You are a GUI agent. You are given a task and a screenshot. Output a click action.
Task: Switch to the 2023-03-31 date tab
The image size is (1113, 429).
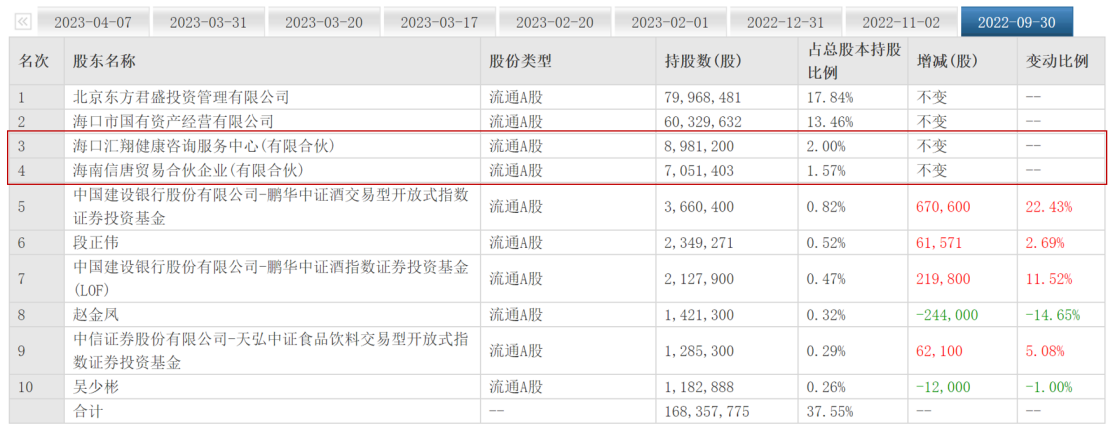[x=208, y=22]
